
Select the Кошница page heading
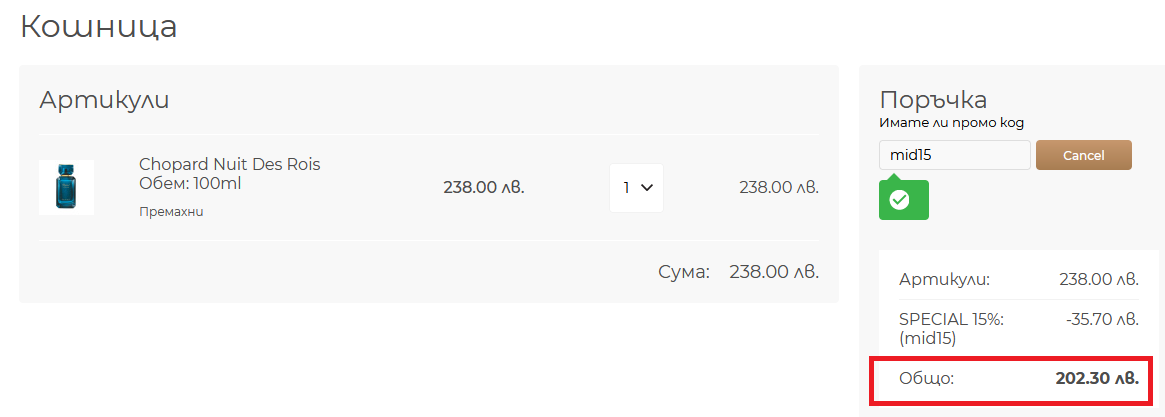tap(98, 27)
